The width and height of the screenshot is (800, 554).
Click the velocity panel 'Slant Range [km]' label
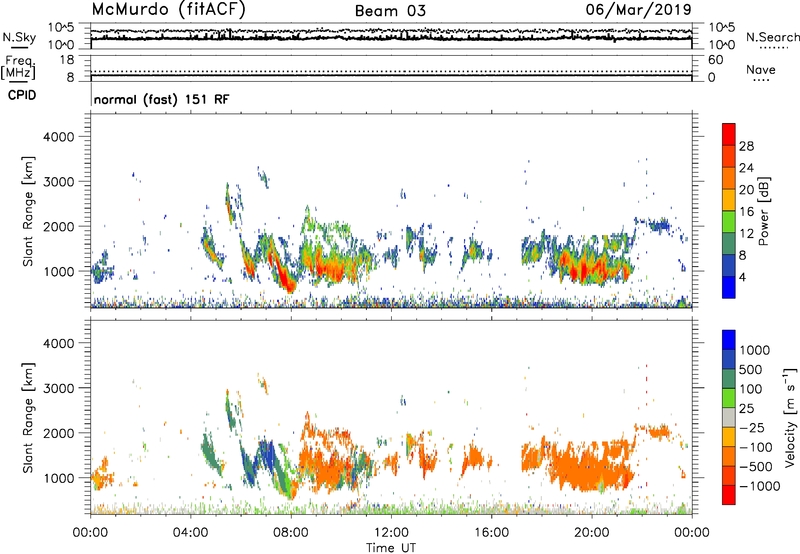tap(28, 418)
